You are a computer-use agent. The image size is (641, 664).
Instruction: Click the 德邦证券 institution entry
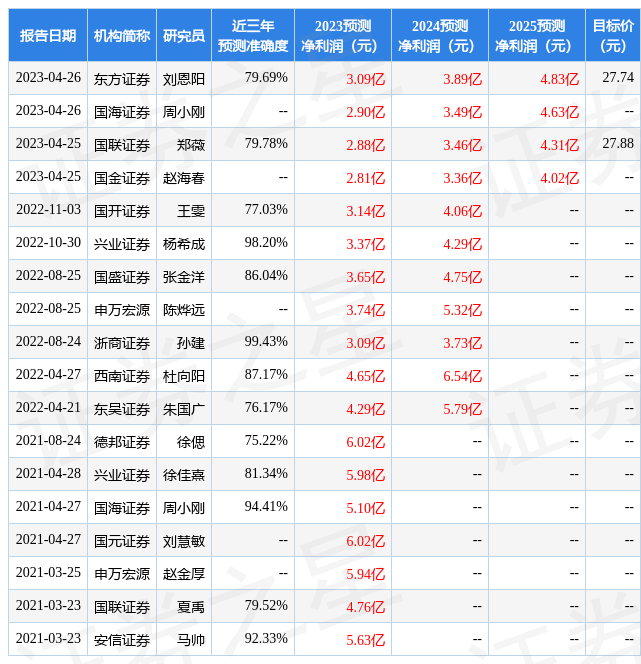[x=122, y=441]
